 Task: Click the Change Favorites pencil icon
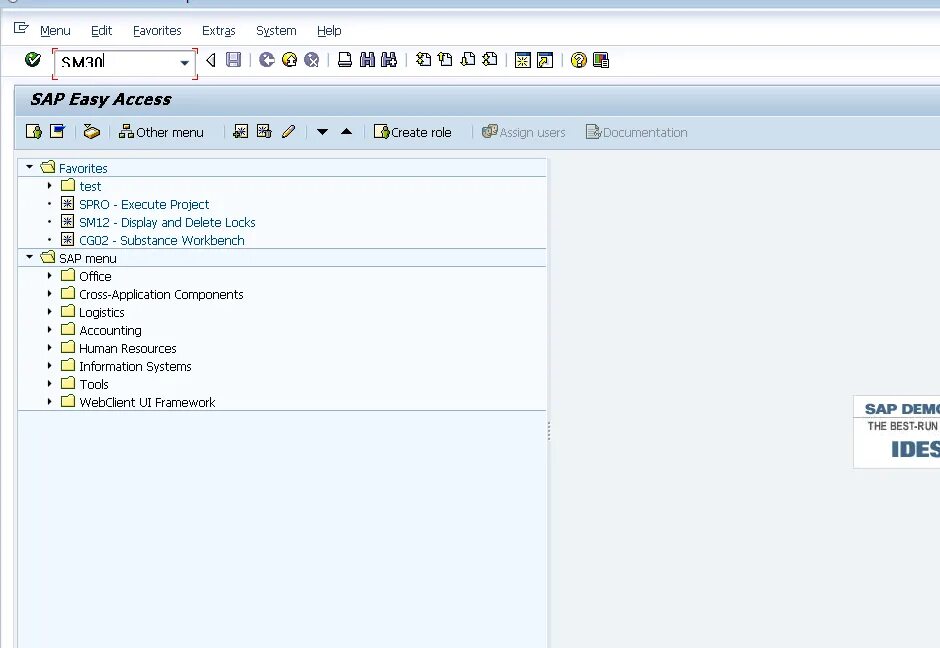pos(288,132)
